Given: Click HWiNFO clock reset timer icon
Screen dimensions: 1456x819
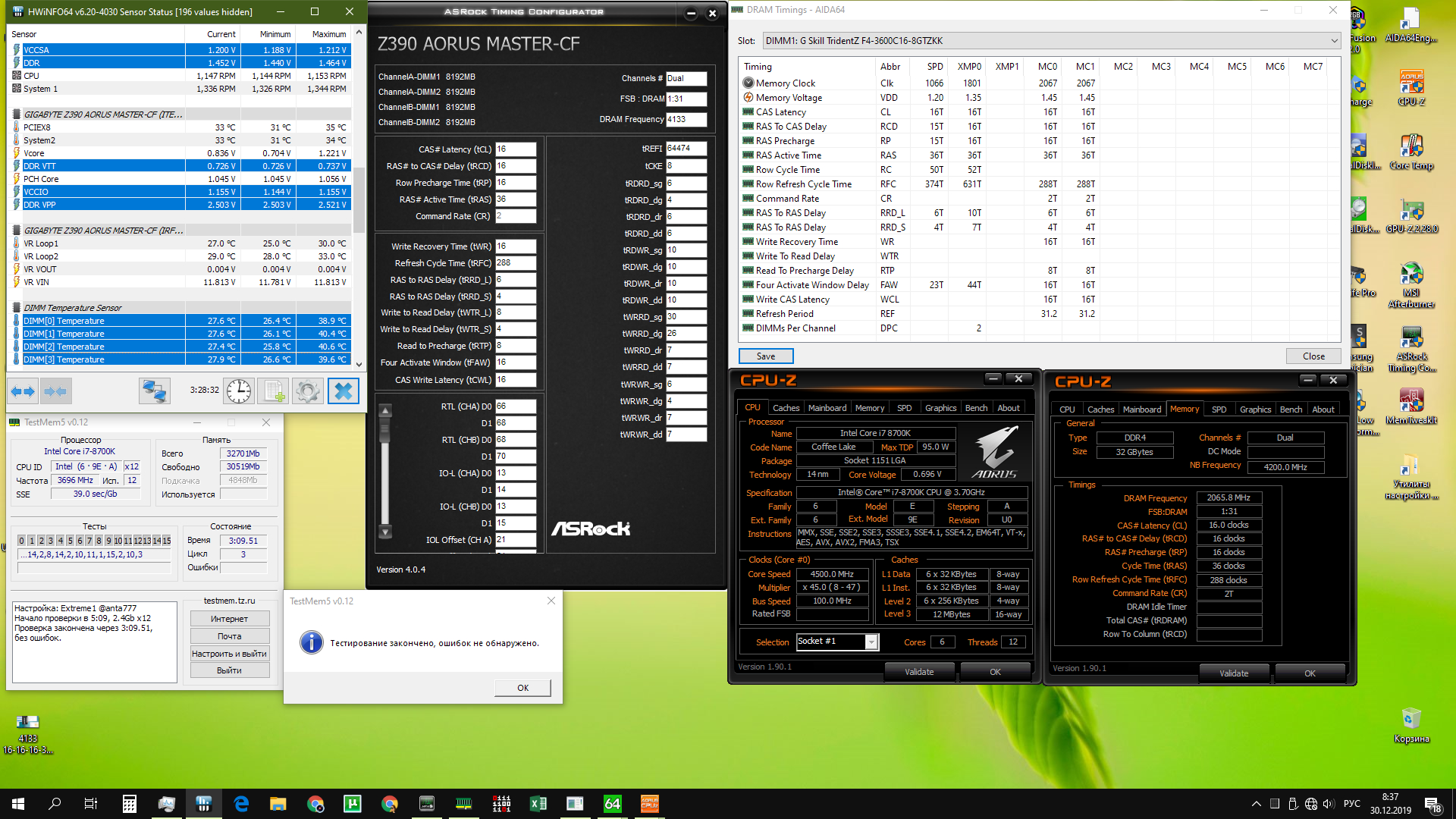Looking at the screenshot, I should tap(239, 391).
